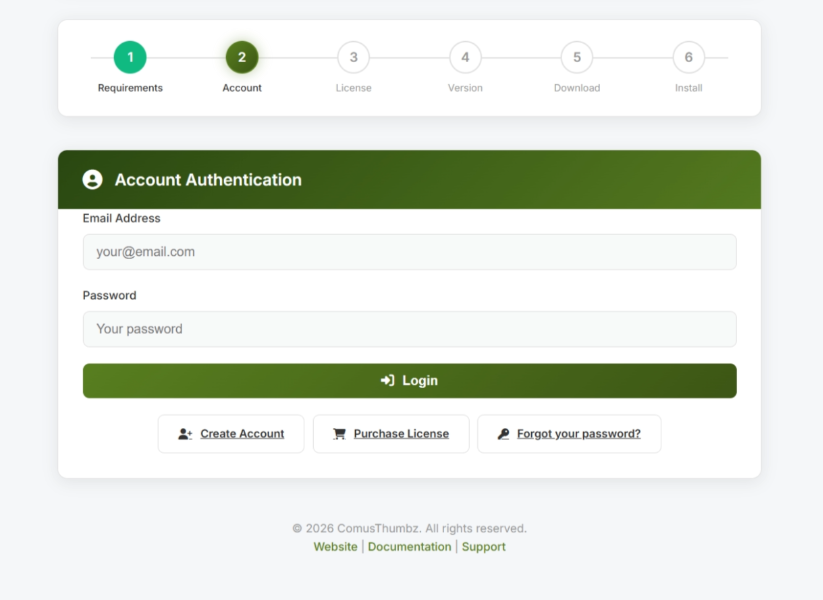Visit the Website footer link
The image size is (823, 600).
pos(335,547)
